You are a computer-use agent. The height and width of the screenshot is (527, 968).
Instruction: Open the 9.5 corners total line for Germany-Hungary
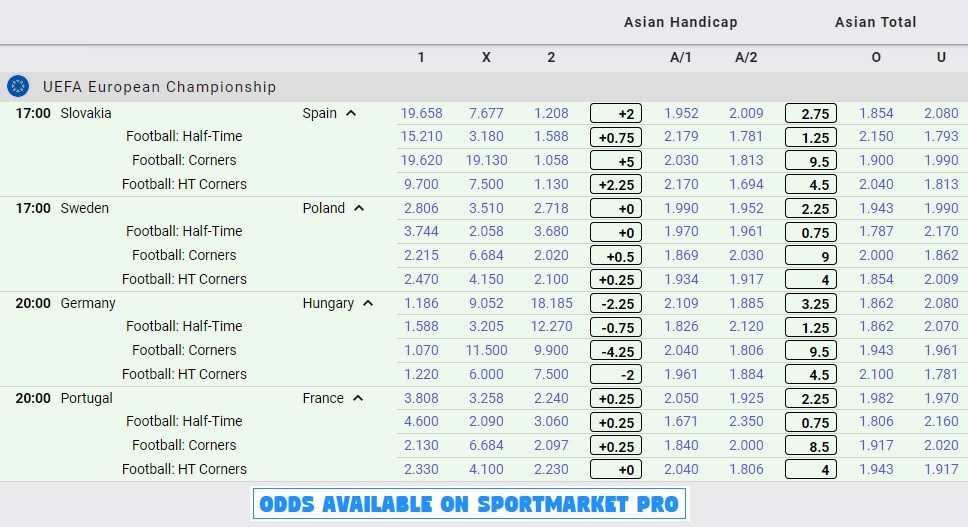coord(811,351)
